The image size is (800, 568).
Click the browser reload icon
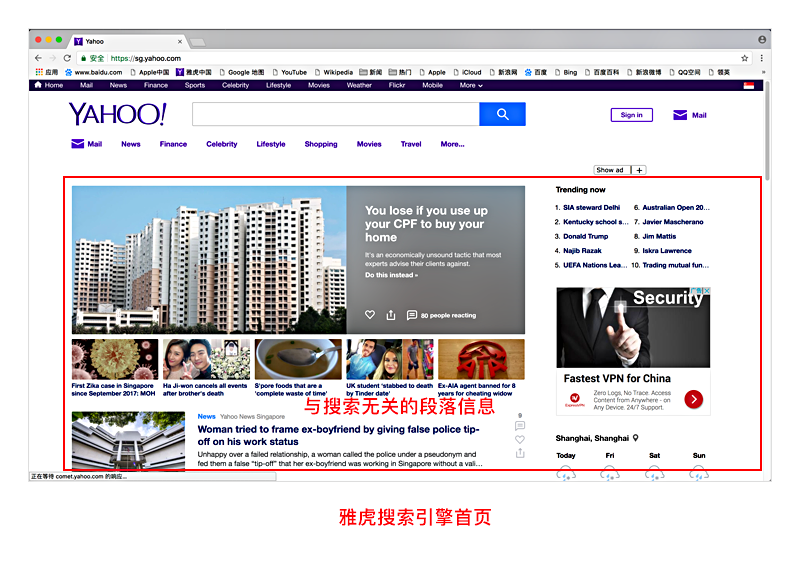pyautogui.click(x=67, y=58)
